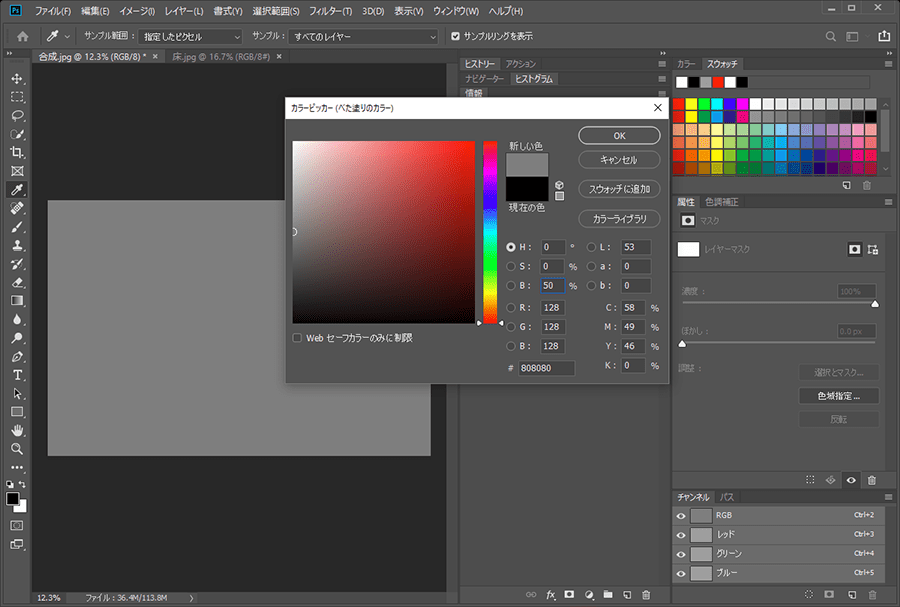Image resolution: width=900 pixels, height=607 pixels.
Task: Toggle サンプルリングを表示 checkbox
Action: coord(456,37)
